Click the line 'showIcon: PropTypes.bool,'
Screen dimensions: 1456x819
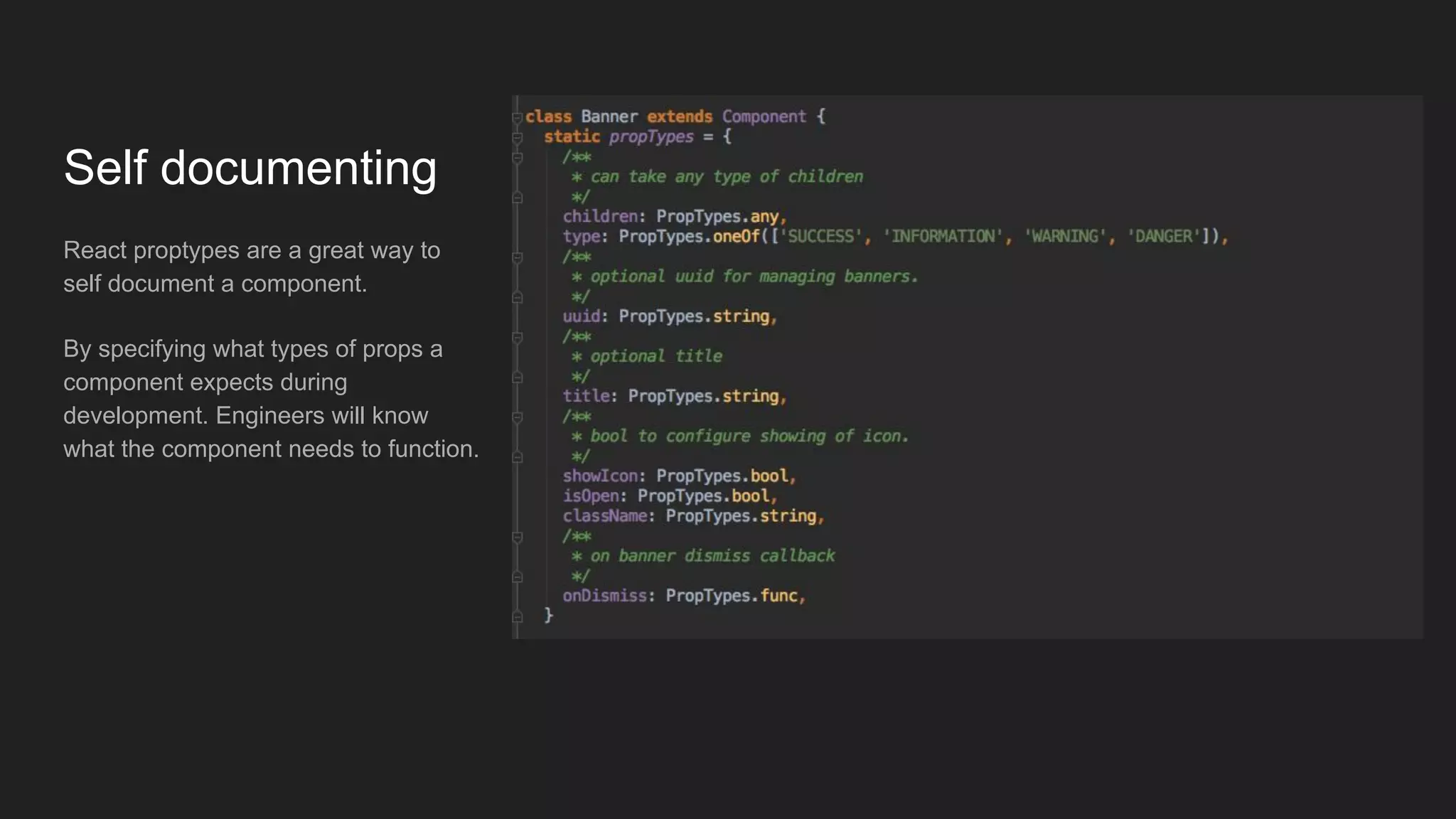coord(679,476)
